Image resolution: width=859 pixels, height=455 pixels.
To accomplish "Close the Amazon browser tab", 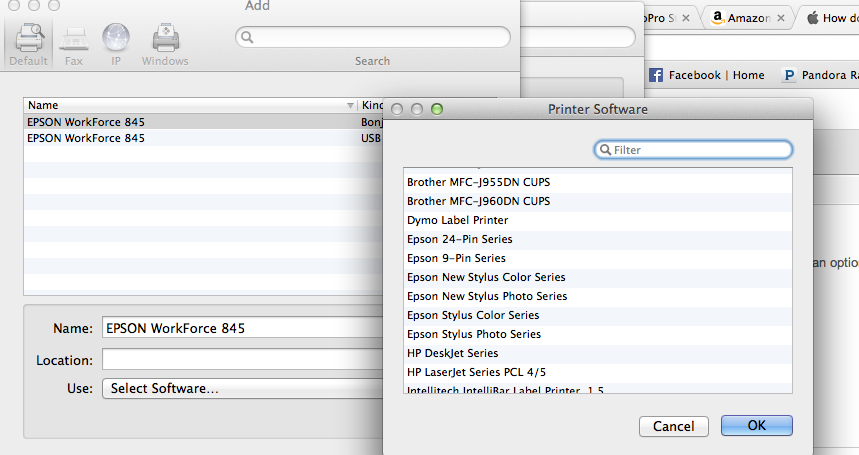I will pos(781,18).
